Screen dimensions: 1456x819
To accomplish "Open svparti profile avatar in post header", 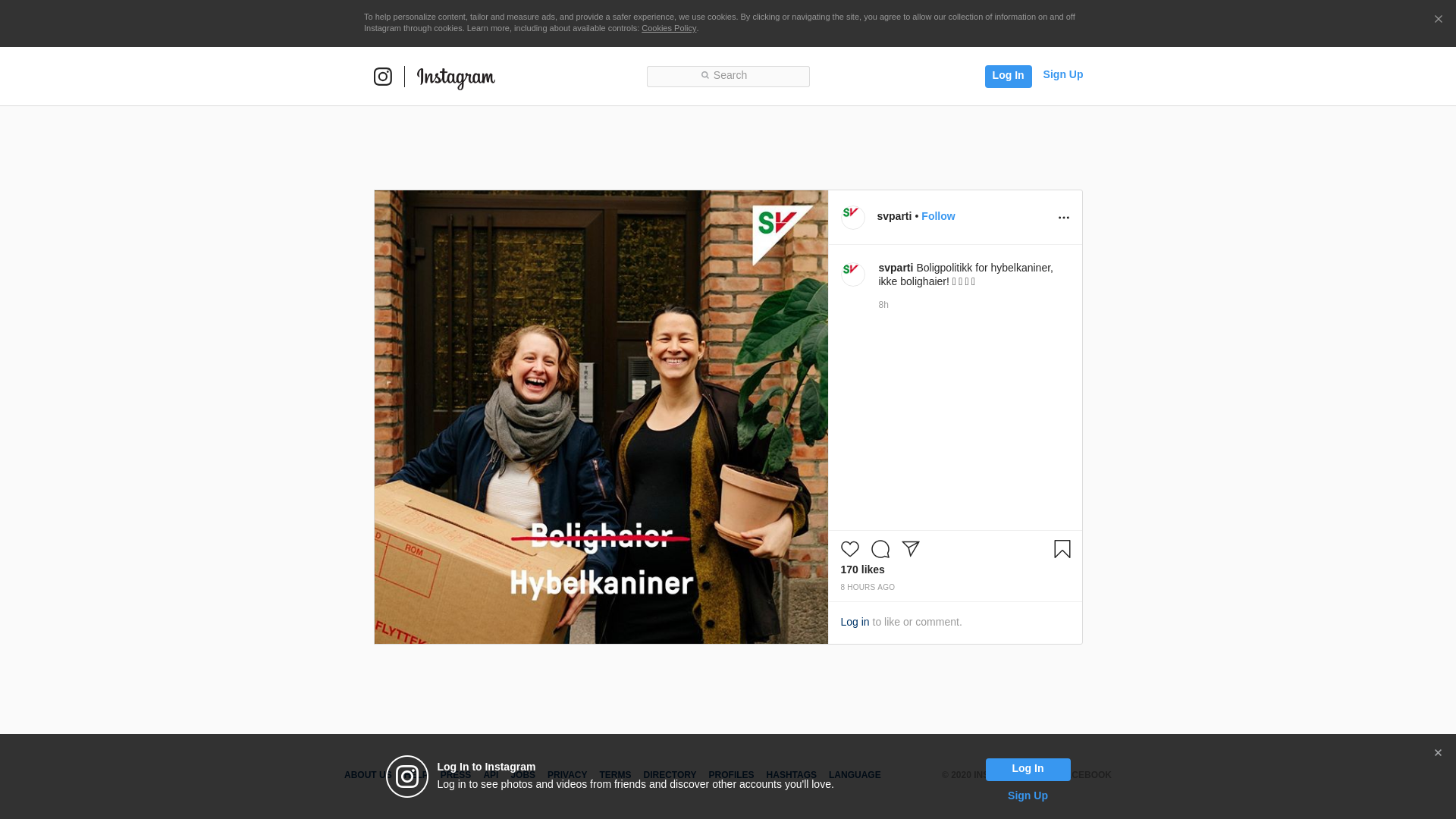I will point(853,217).
